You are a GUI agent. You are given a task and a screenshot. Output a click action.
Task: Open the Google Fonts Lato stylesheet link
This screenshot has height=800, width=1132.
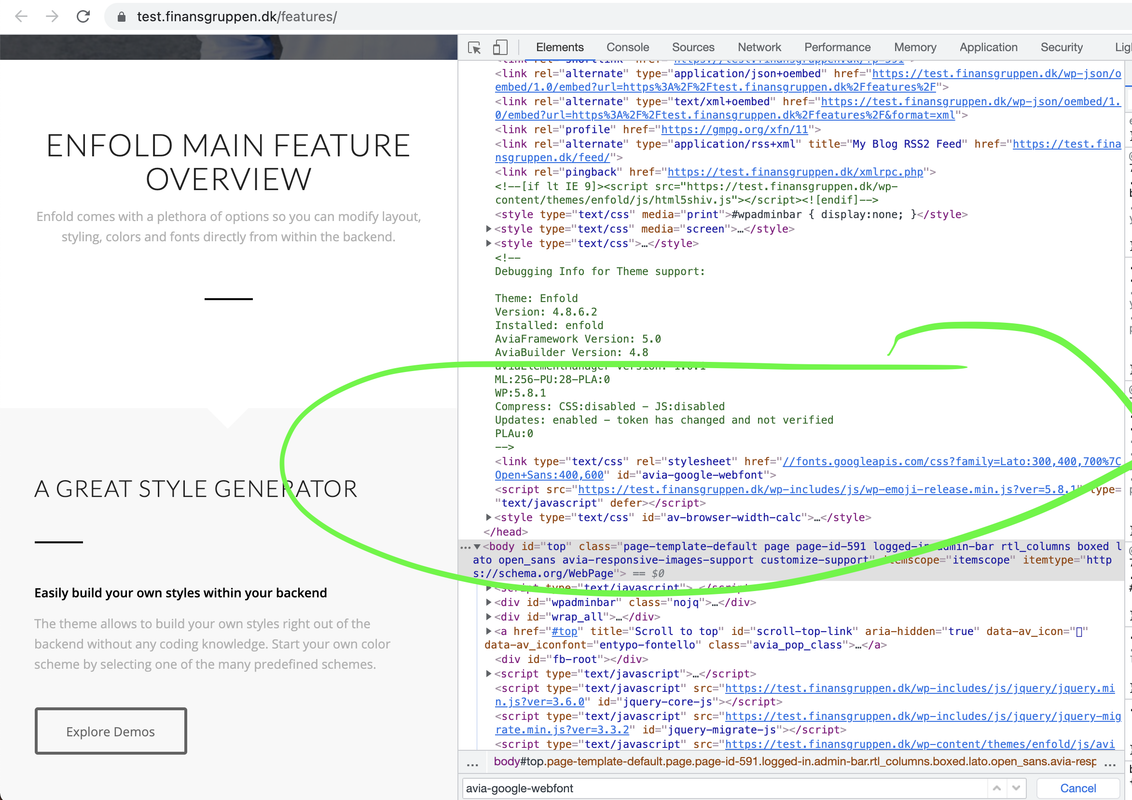pos(808,468)
